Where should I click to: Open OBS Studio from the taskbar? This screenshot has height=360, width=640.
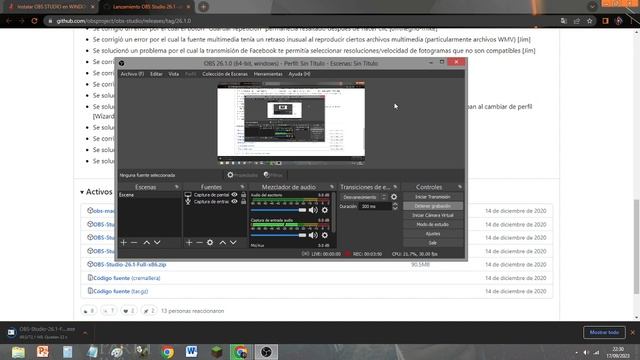point(266,352)
